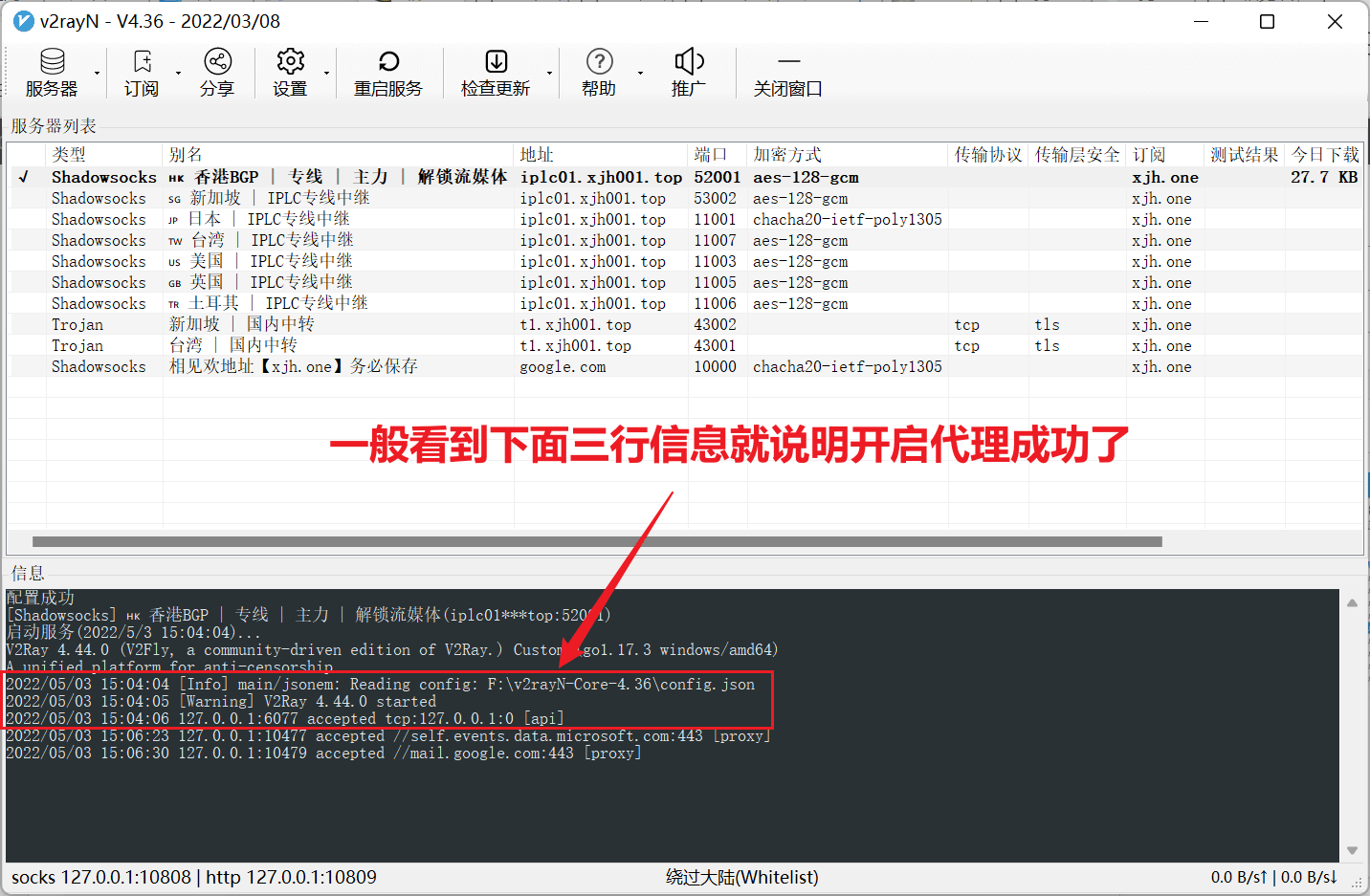Click the server list horizontal scrollbar
This screenshot has width=1370, height=896.
[597, 541]
